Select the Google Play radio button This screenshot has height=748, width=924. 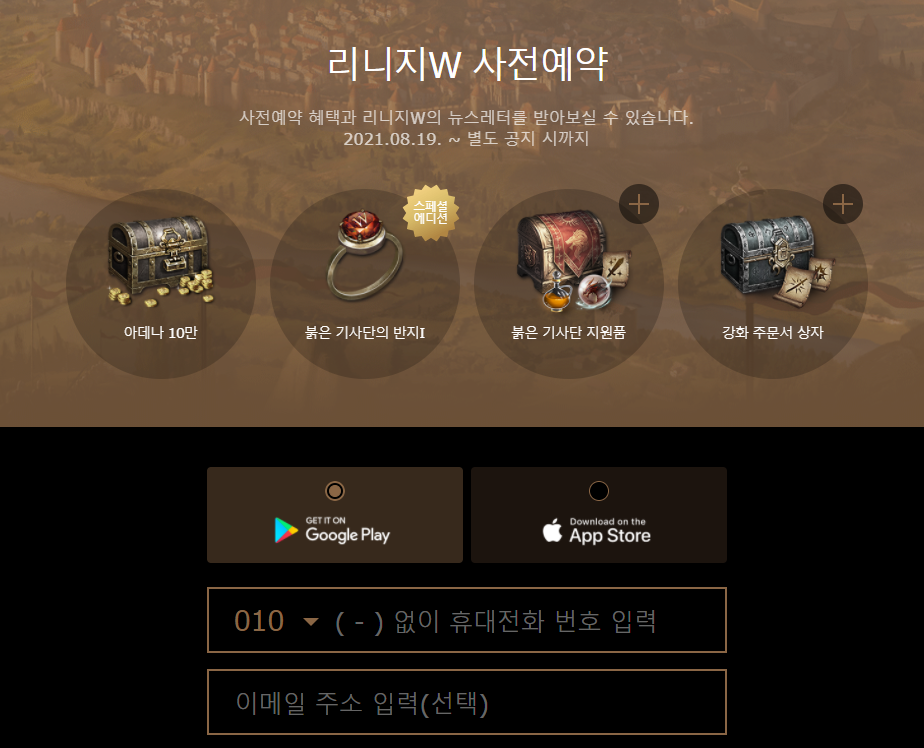tap(335, 491)
